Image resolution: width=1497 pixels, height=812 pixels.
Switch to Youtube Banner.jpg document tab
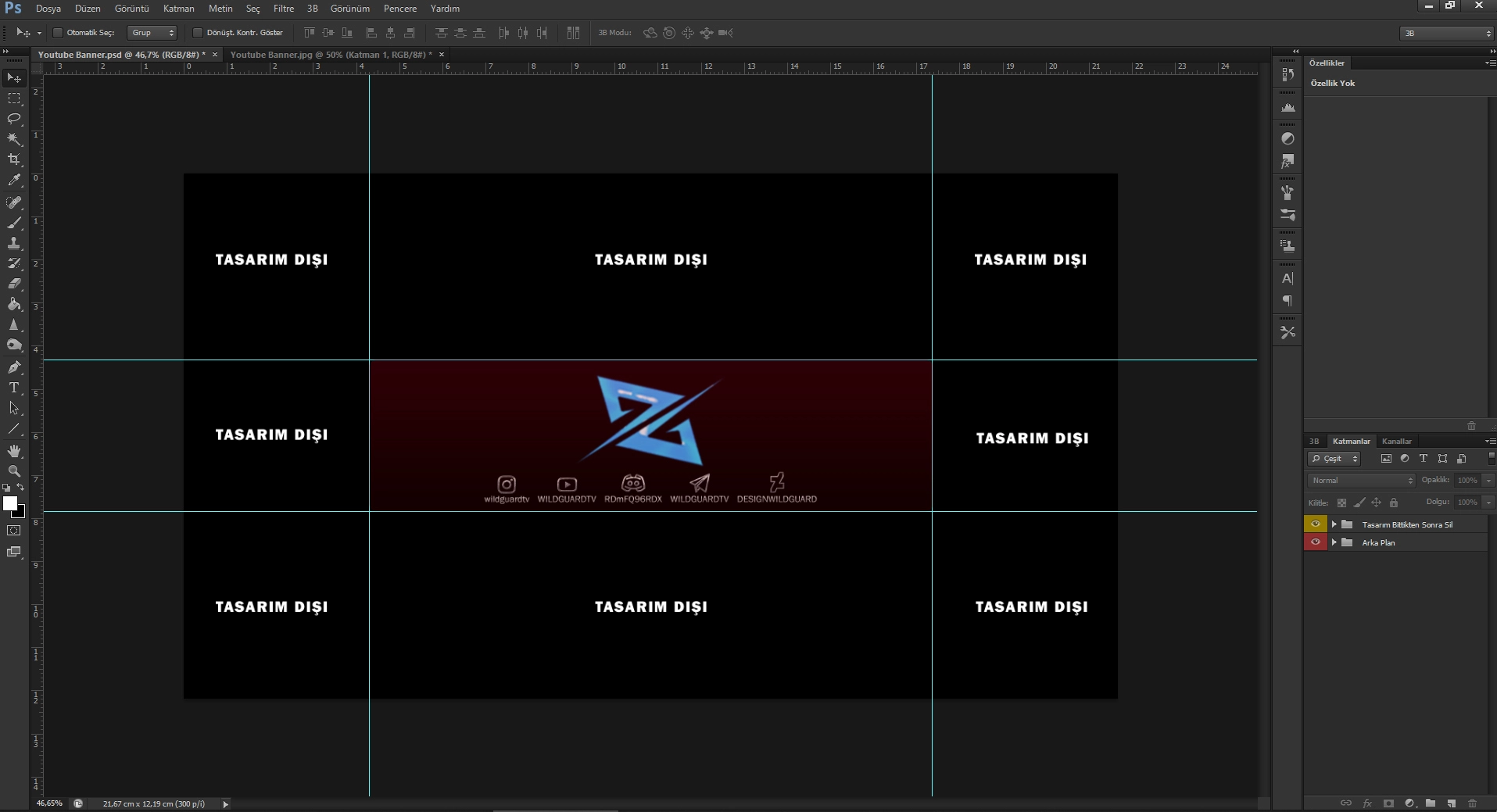(331, 55)
